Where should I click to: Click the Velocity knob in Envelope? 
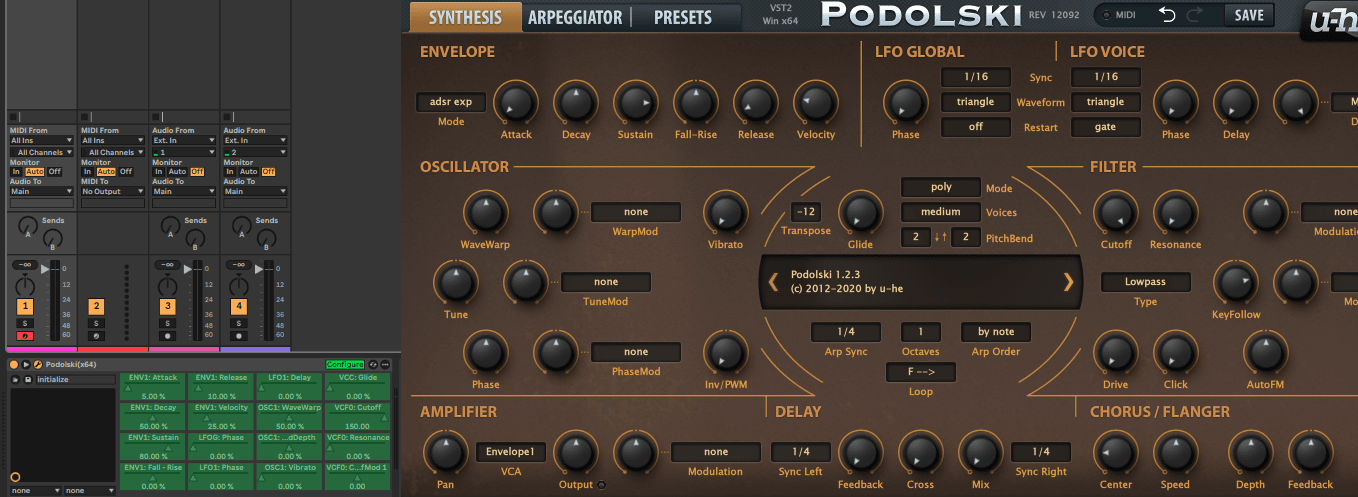815,102
